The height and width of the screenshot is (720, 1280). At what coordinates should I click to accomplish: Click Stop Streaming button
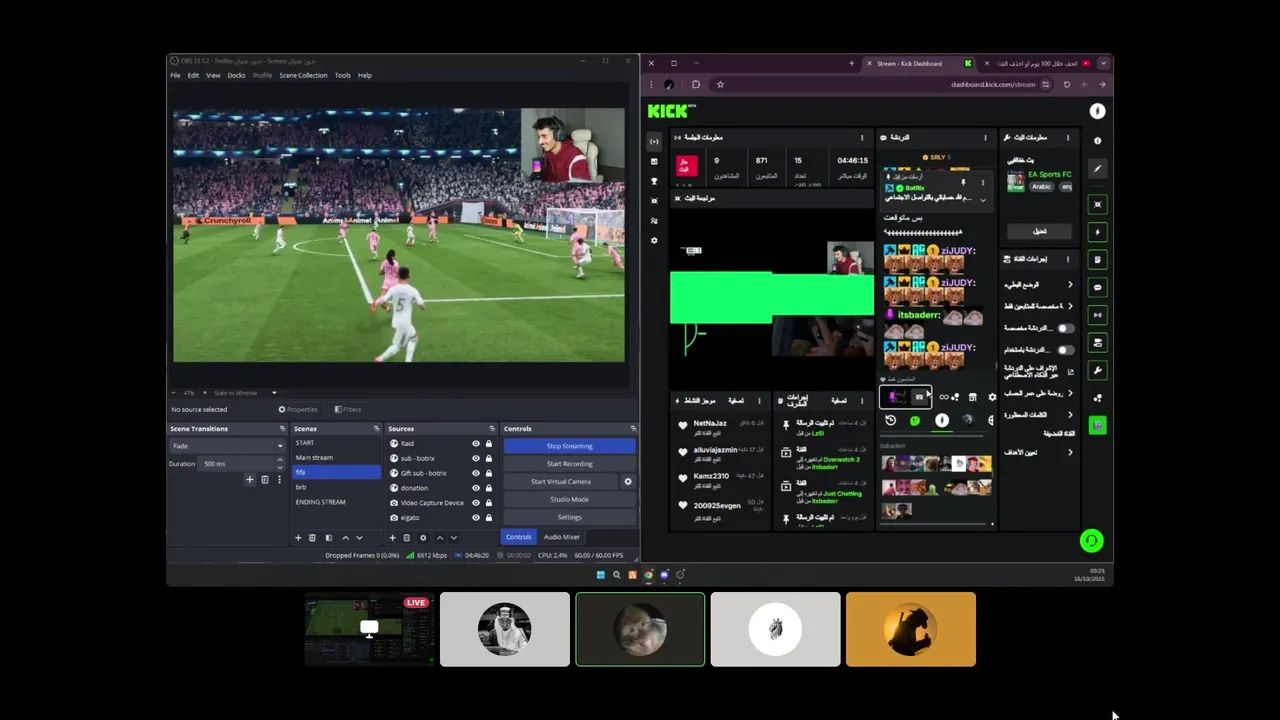click(x=570, y=446)
